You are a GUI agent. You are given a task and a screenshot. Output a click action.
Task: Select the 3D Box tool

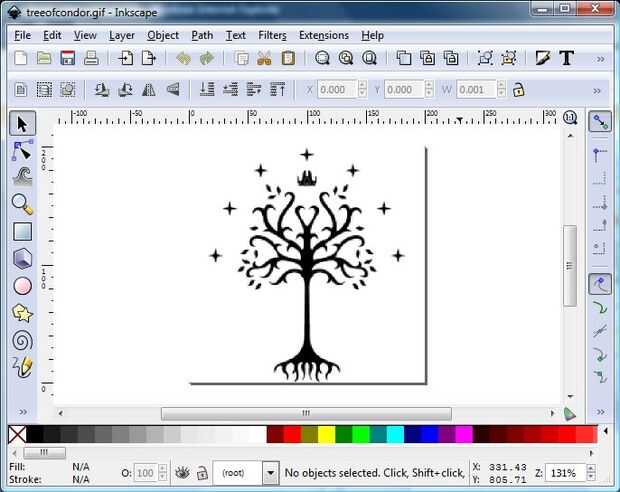tap(22, 259)
